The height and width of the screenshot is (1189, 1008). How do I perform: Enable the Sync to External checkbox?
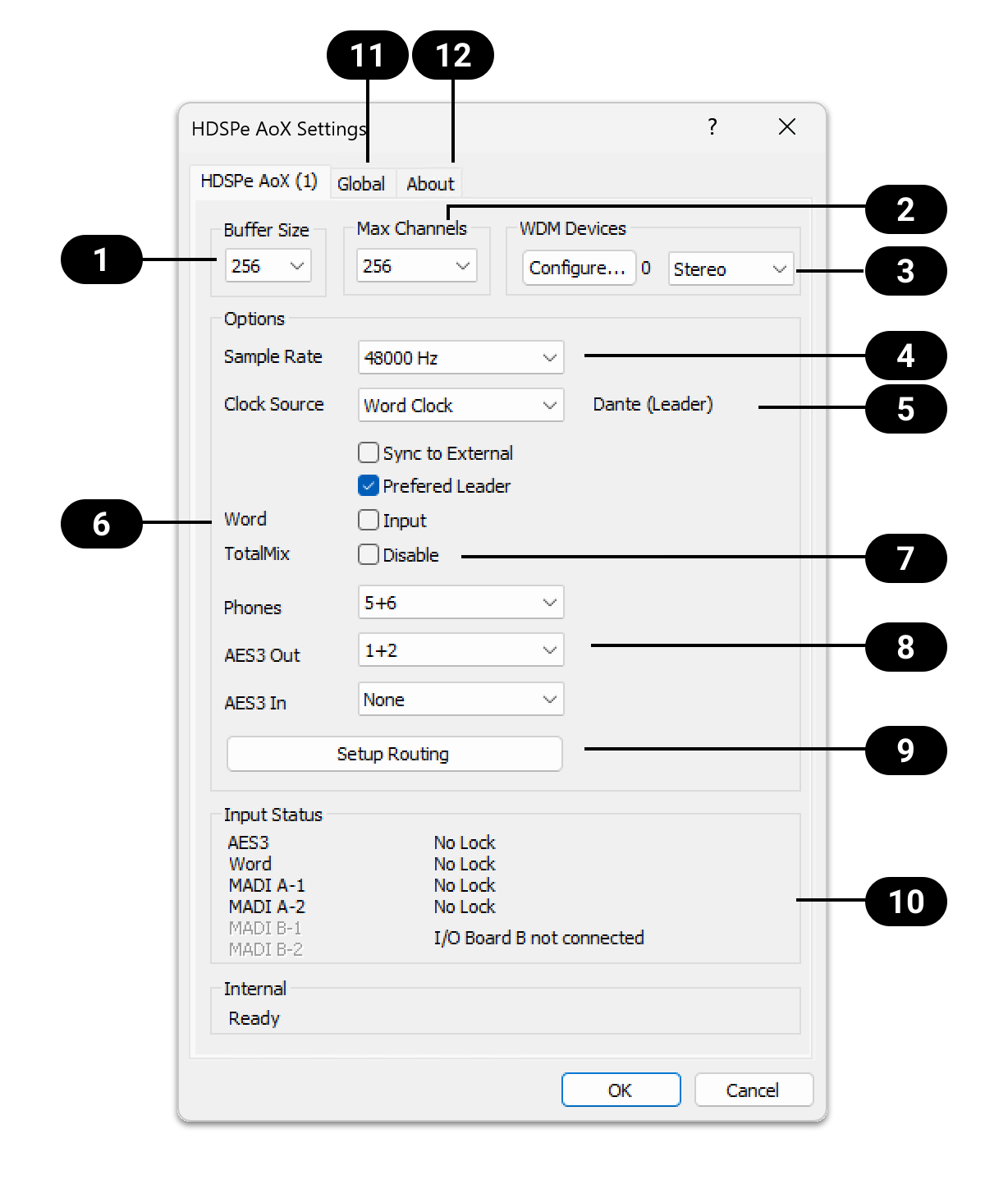click(x=369, y=453)
